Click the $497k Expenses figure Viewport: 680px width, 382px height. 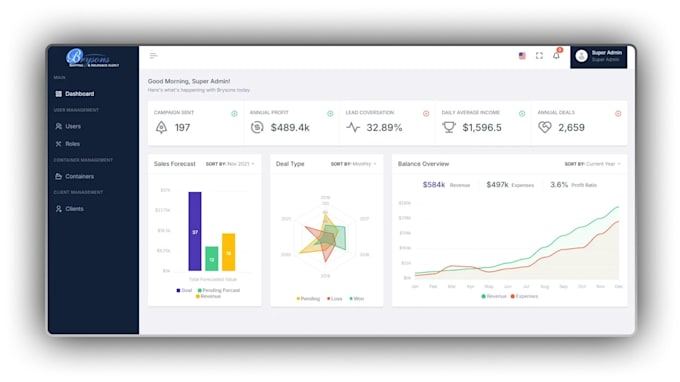tap(510, 185)
